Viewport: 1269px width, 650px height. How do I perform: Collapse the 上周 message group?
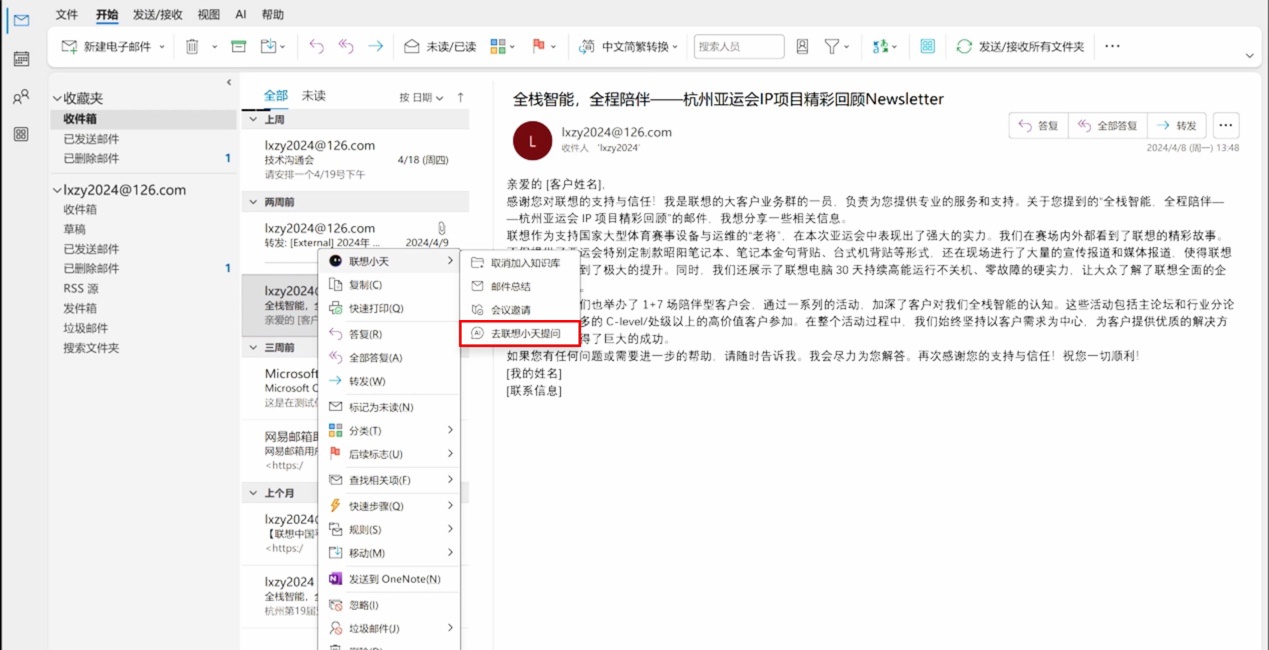tap(253, 119)
